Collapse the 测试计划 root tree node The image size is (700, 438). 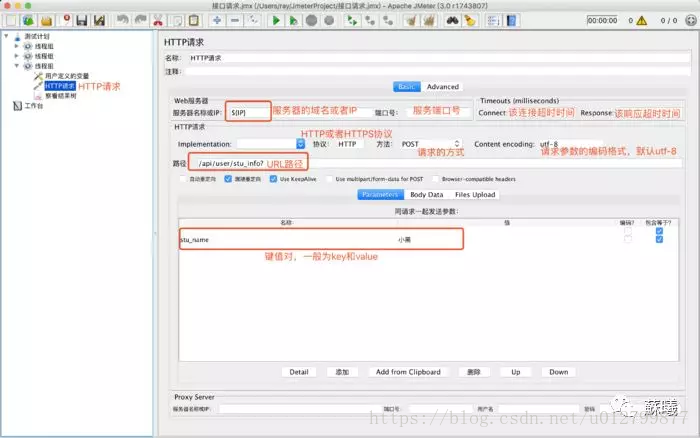coord(6,36)
